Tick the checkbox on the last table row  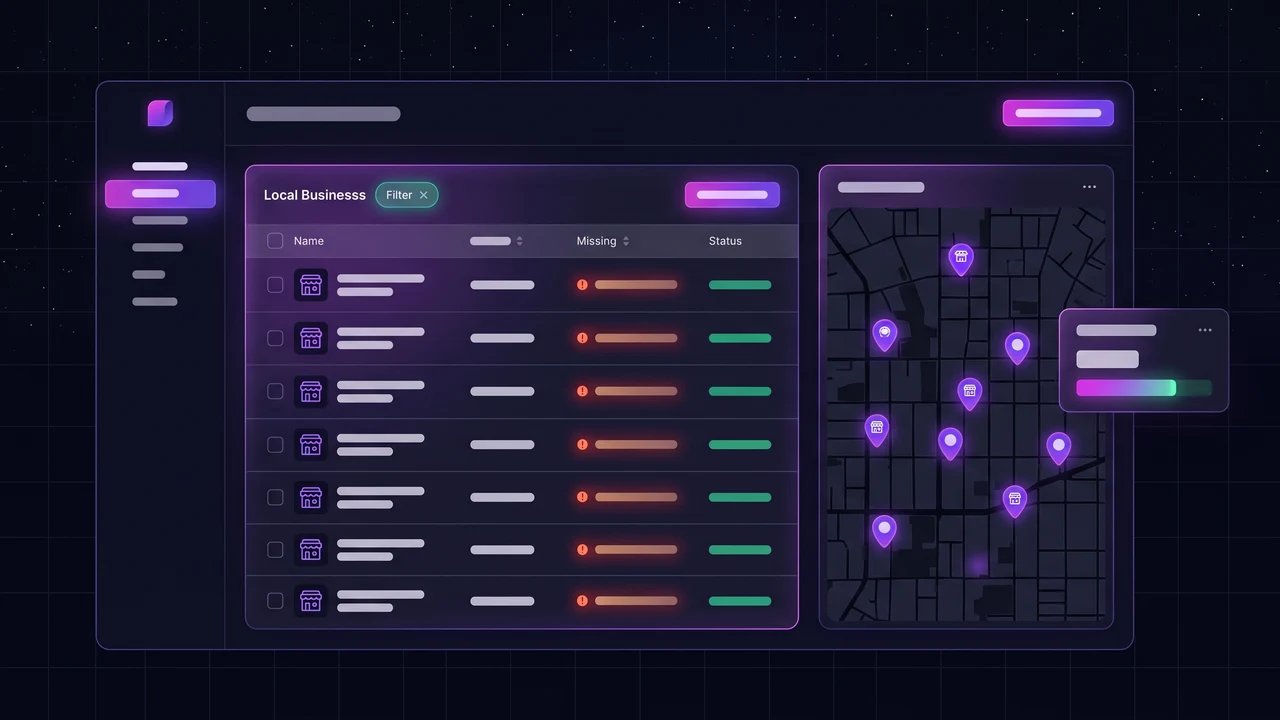pos(275,601)
